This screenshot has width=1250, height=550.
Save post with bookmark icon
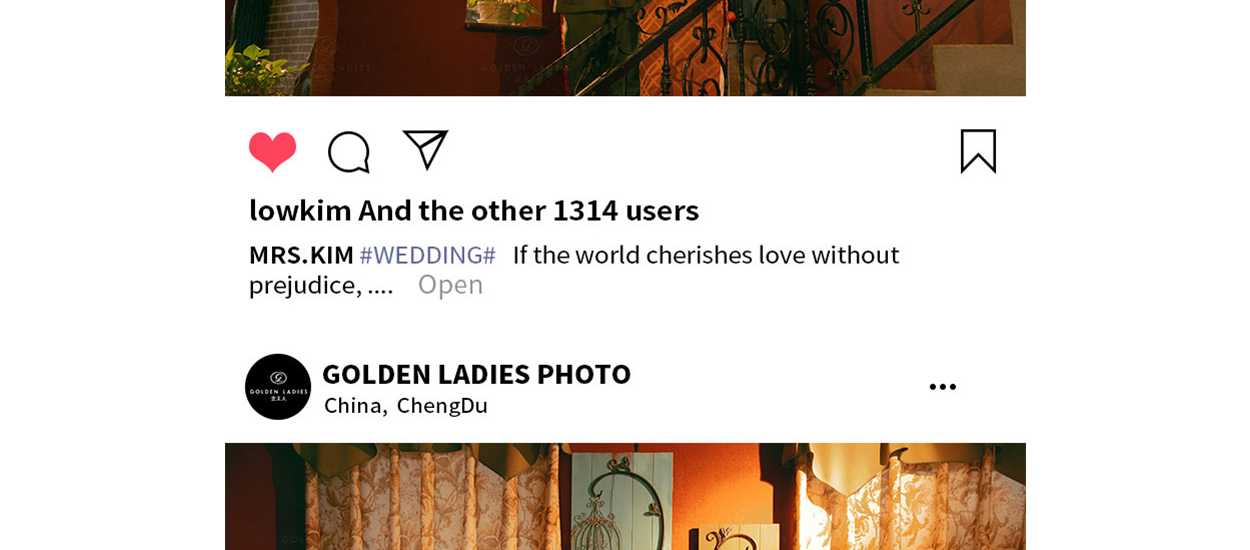point(978,151)
